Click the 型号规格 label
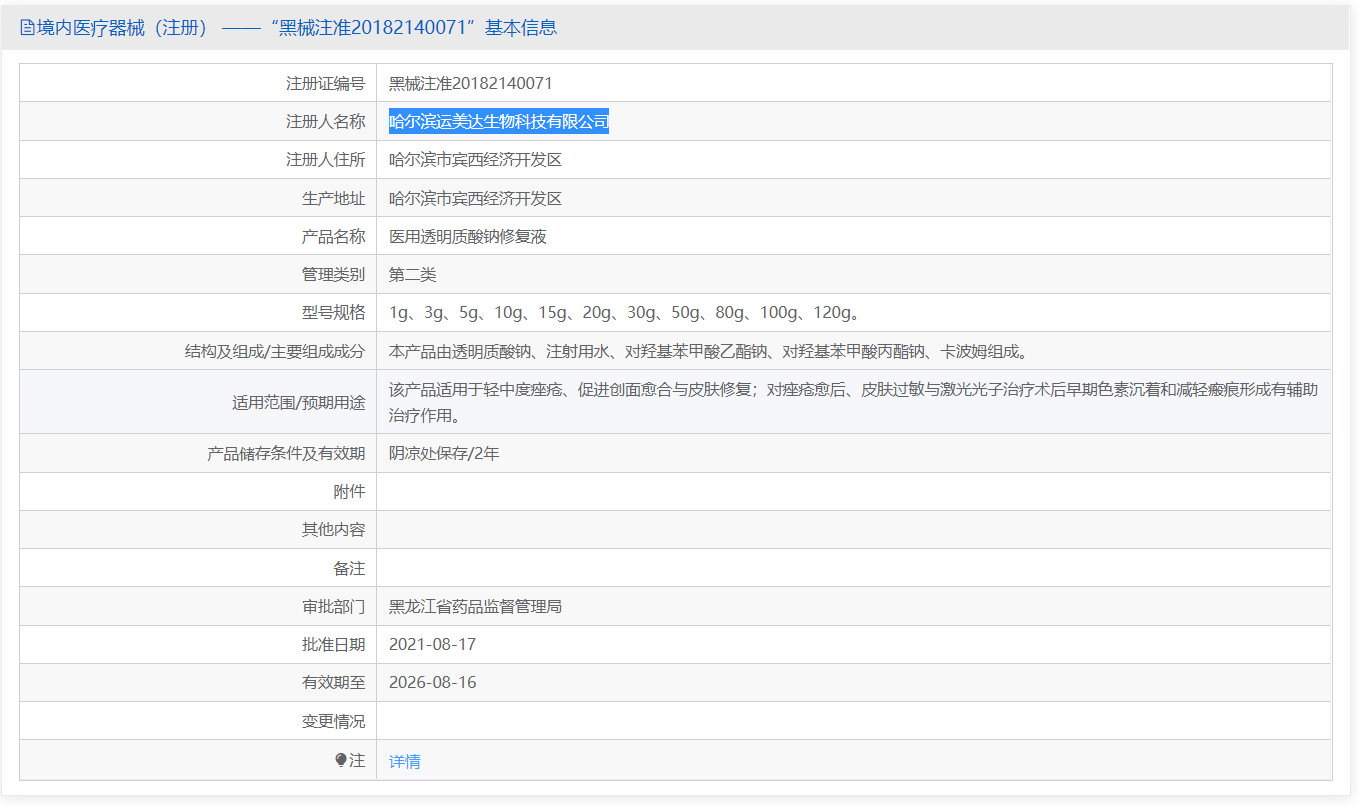This screenshot has width=1359, height=806. pos(334,313)
